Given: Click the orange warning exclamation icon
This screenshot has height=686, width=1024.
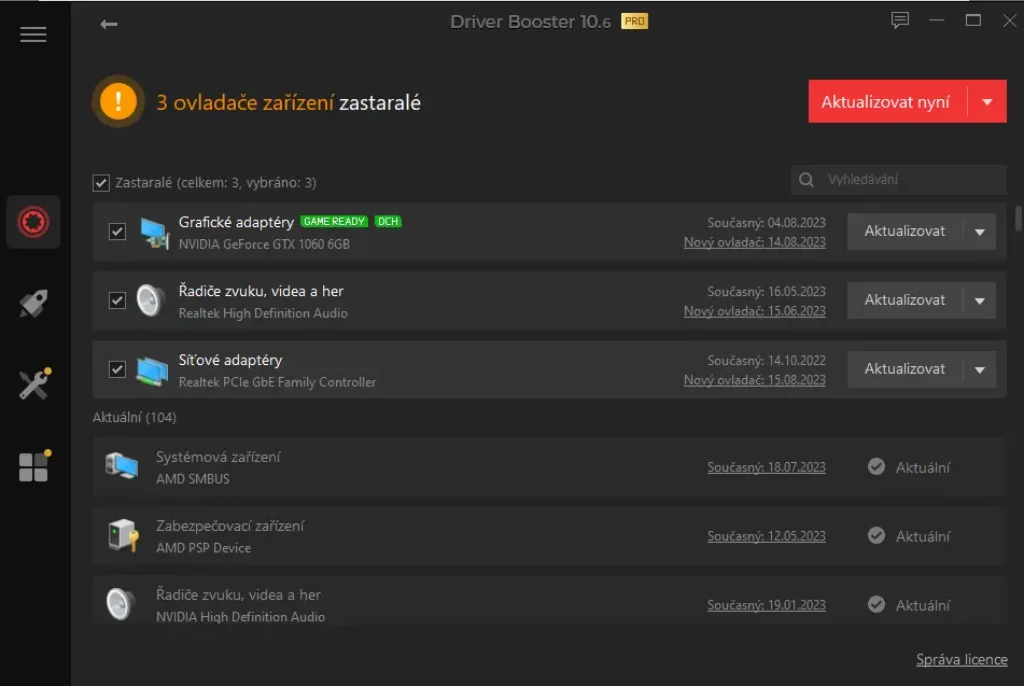Looking at the screenshot, I should point(118,101).
